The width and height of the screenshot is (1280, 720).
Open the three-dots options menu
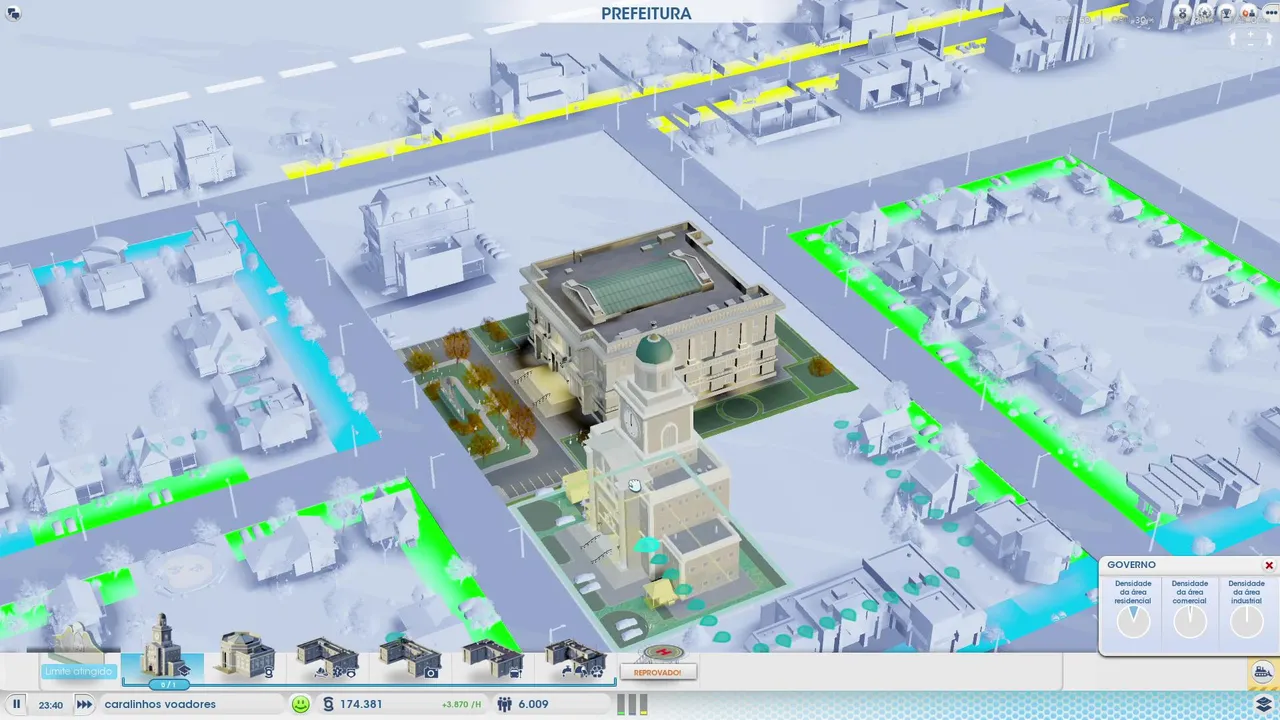tap(1271, 13)
